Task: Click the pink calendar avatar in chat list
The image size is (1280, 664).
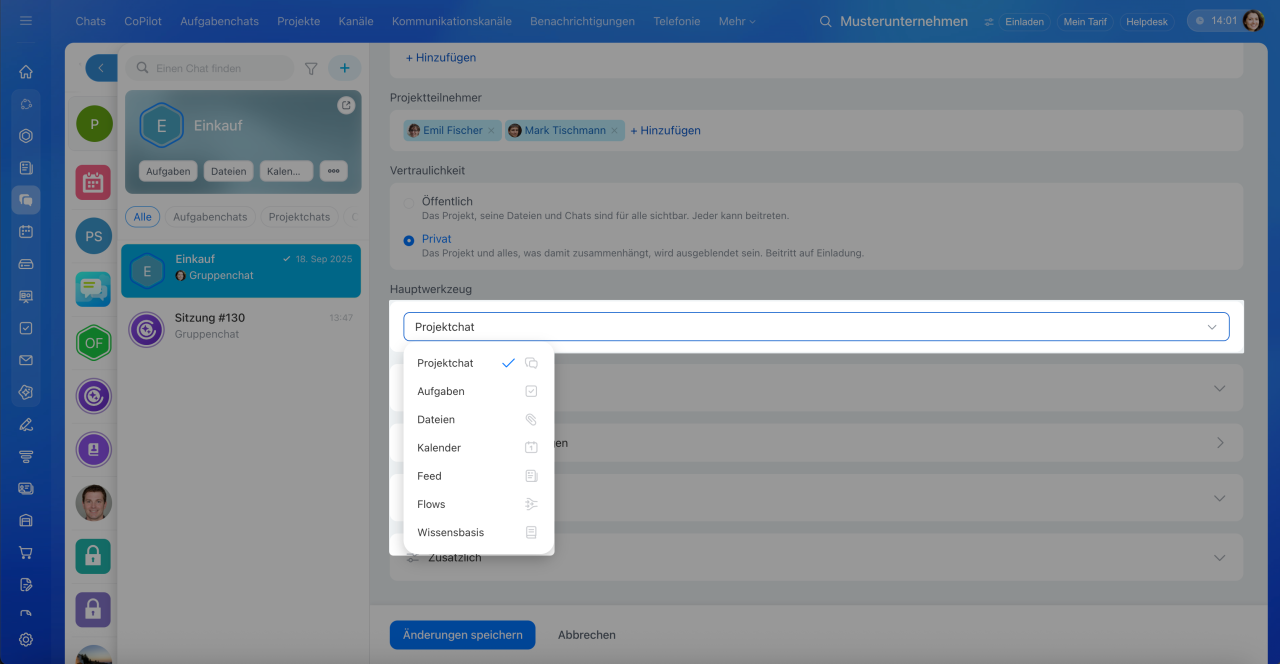Action: [93, 182]
